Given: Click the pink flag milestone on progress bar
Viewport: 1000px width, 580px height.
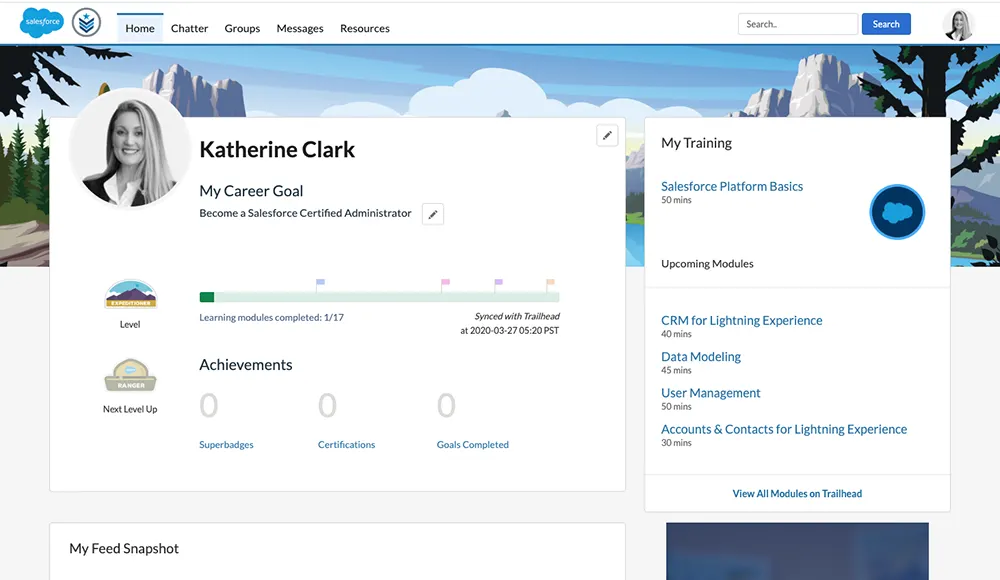Looking at the screenshot, I should 445,282.
